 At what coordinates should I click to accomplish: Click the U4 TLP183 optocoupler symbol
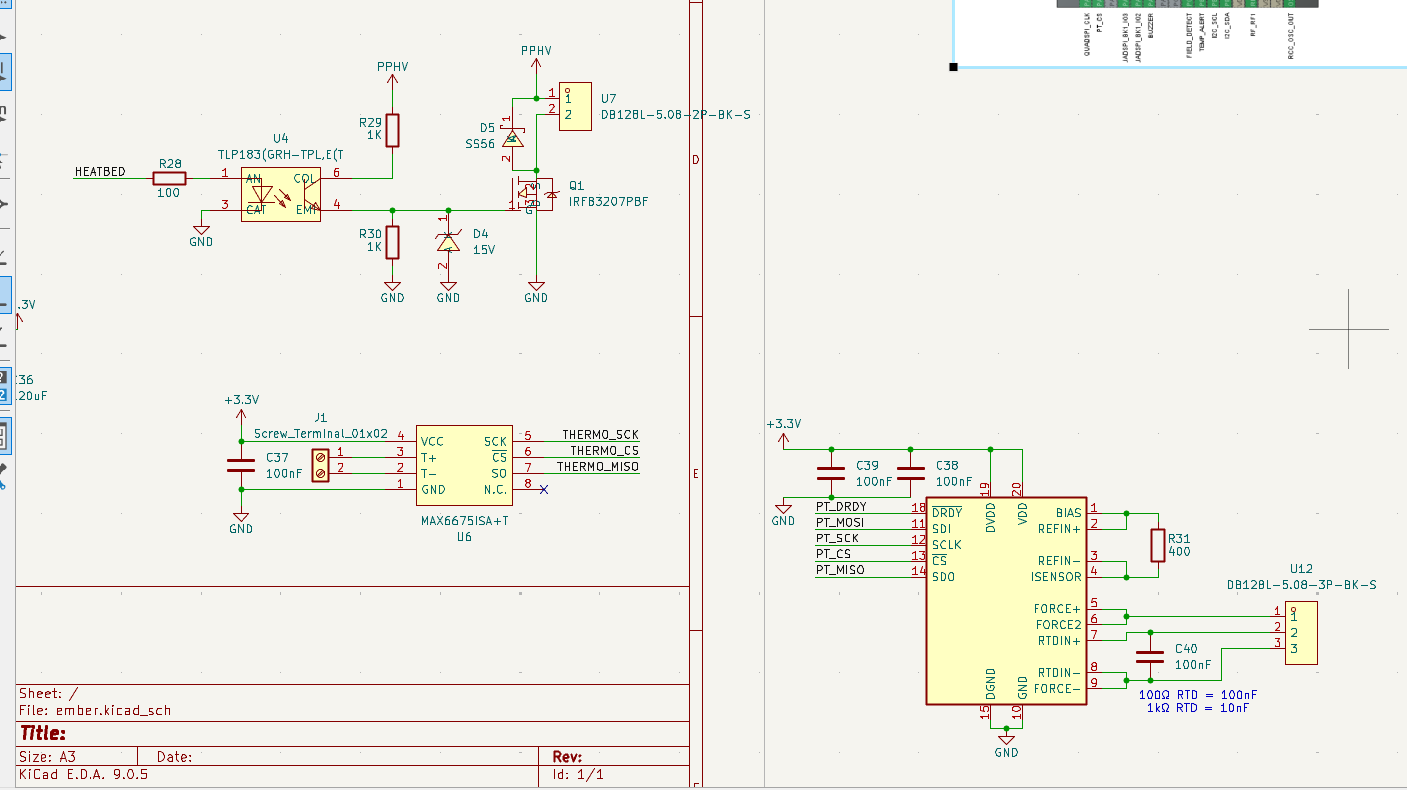pos(280,193)
